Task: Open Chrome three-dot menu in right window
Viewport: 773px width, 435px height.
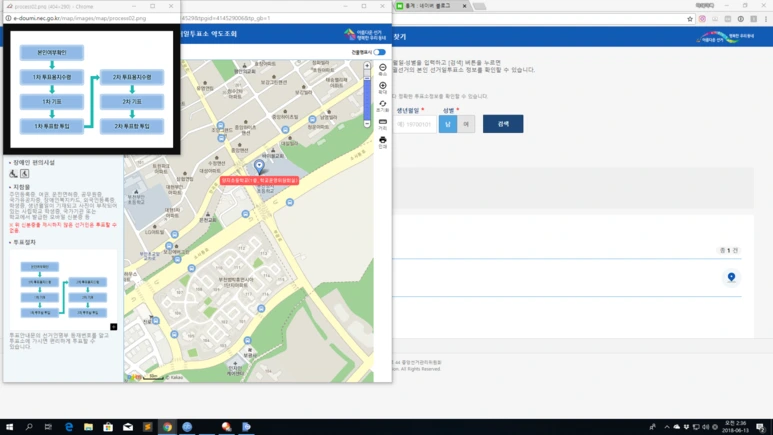Action: click(x=766, y=19)
